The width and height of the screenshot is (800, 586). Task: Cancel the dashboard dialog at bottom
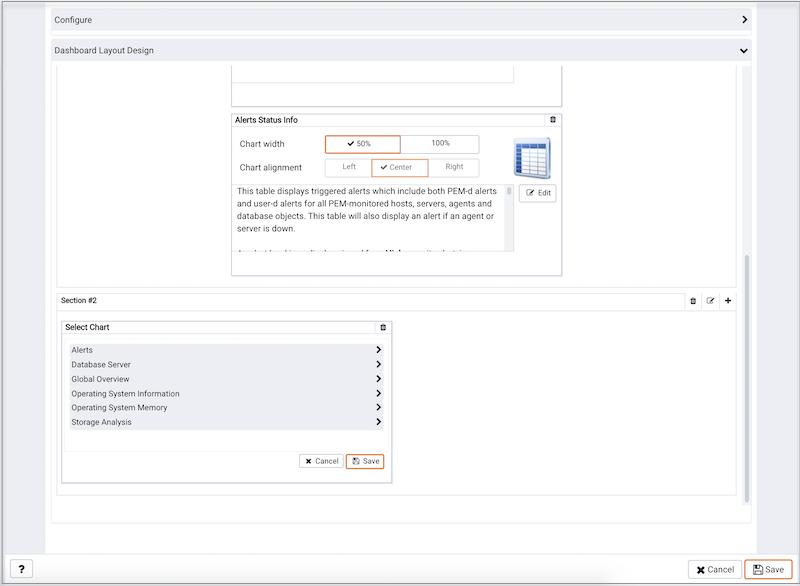[x=715, y=570]
